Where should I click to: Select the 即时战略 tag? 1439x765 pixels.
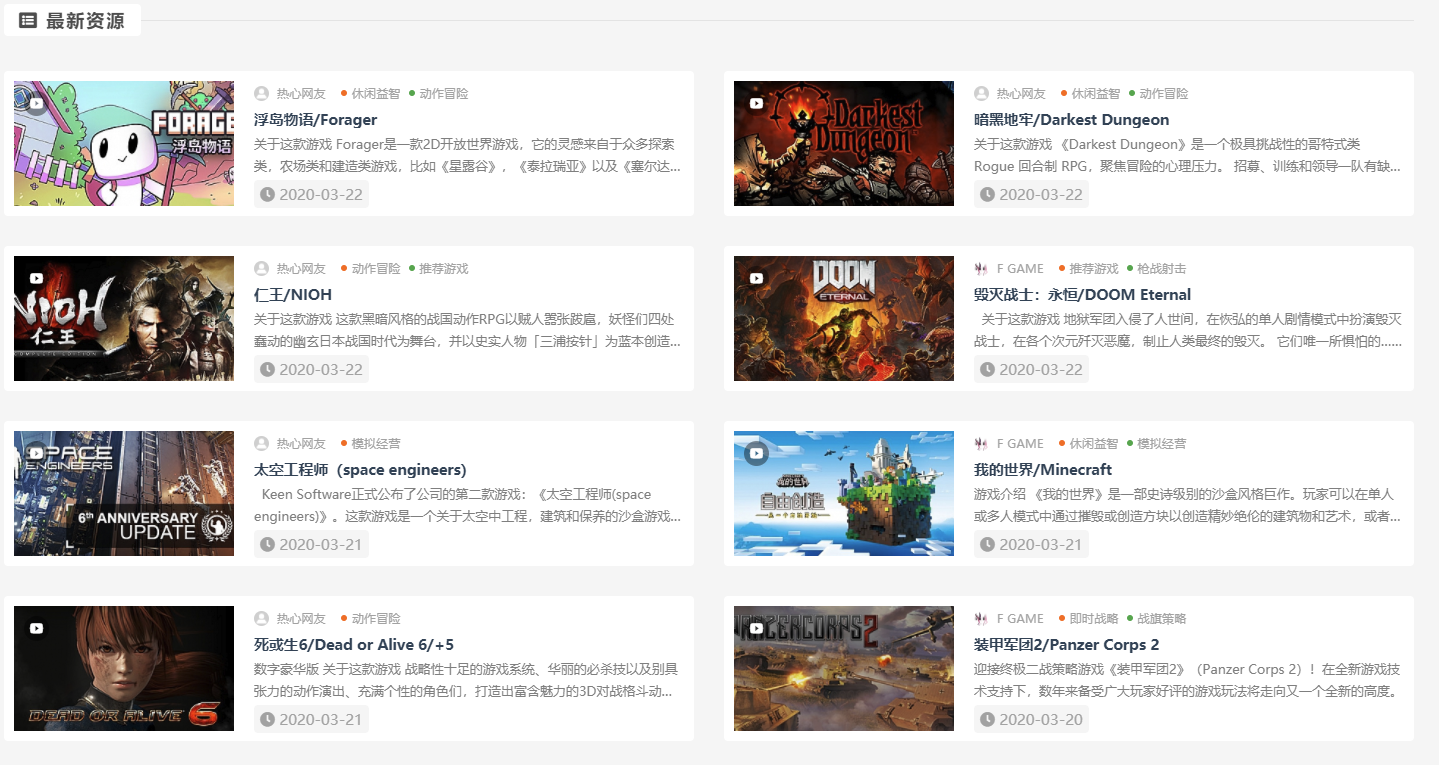point(1094,619)
